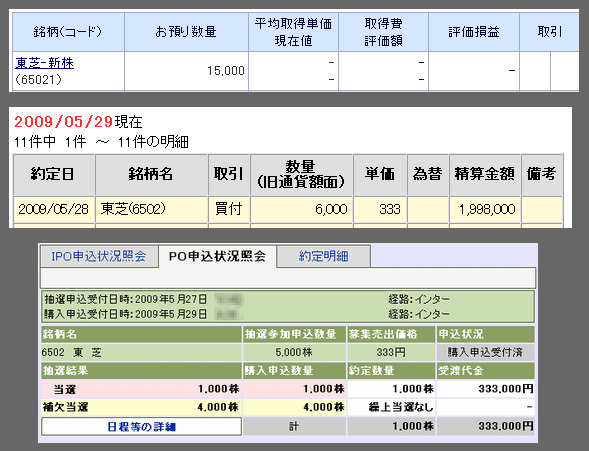Click the 数量(旧通貨額面) column header
Screen dimensions: 589x451
[x=301, y=175]
